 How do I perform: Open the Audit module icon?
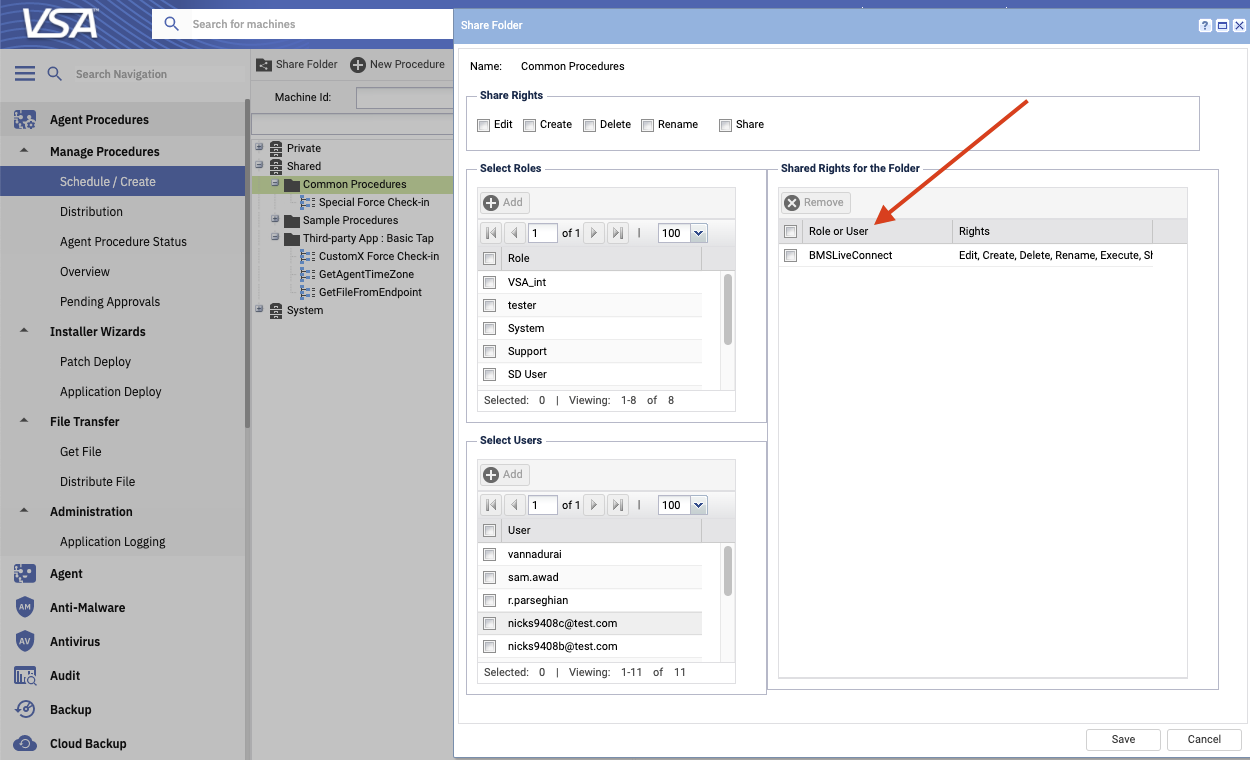click(x=25, y=676)
